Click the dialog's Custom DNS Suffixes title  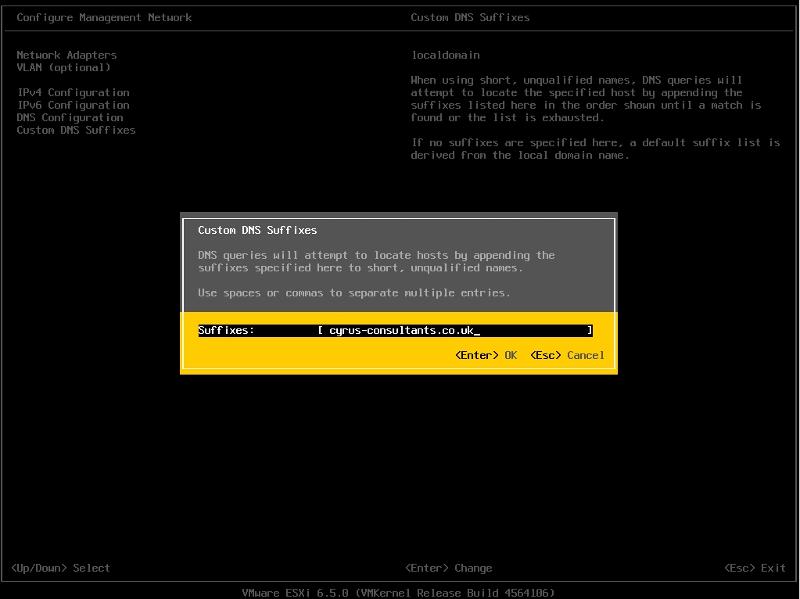(258, 230)
